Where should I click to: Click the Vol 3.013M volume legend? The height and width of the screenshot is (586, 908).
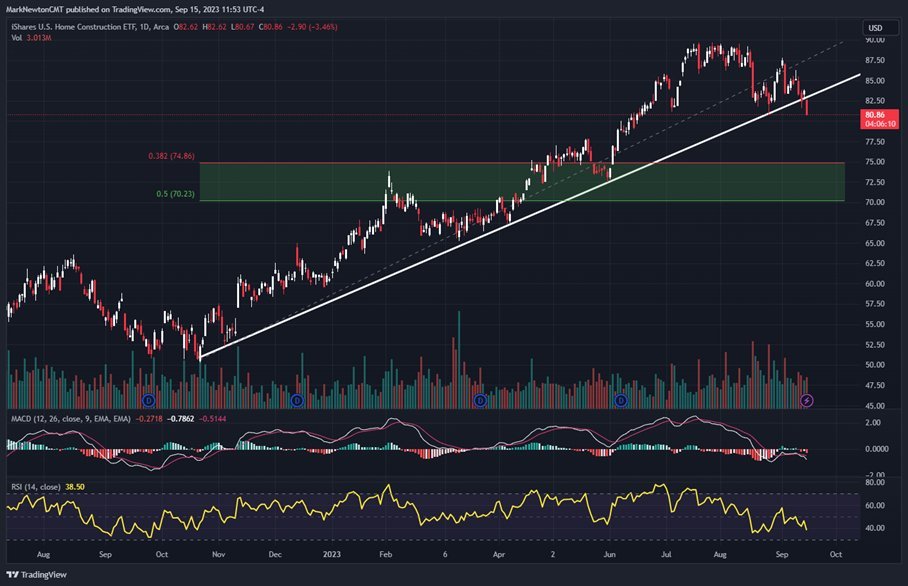tap(31, 38)
